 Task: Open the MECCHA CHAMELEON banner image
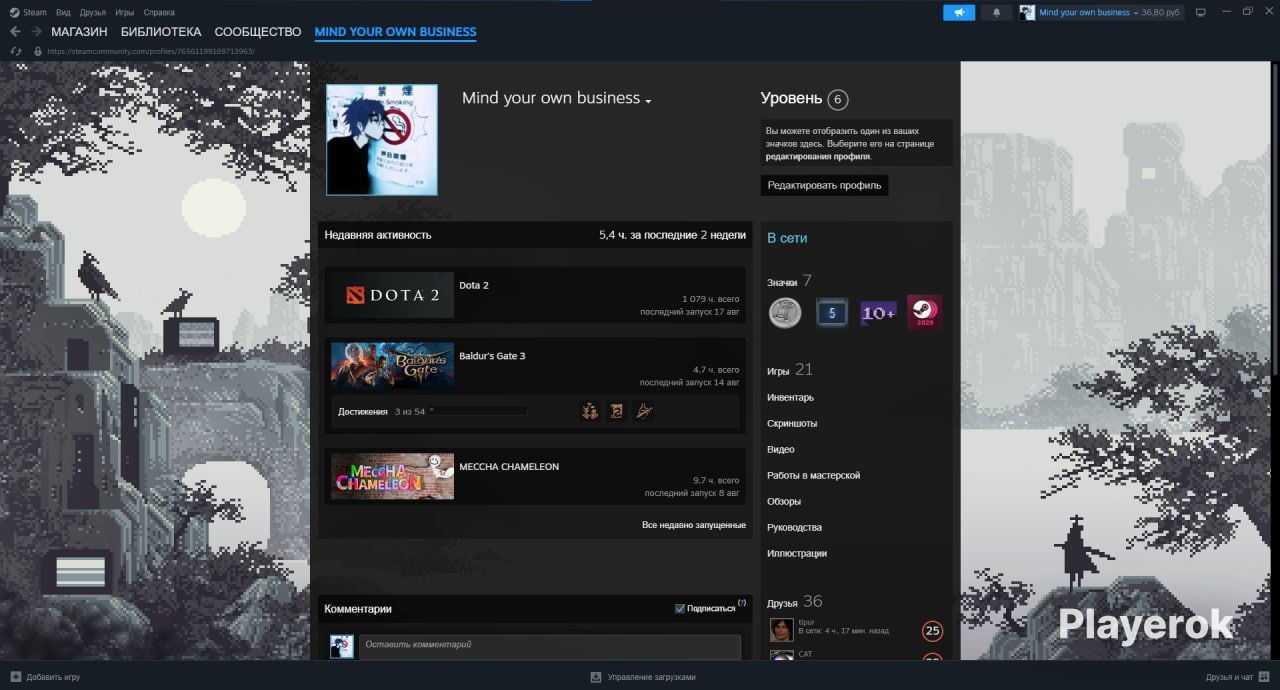pos(392,476)
